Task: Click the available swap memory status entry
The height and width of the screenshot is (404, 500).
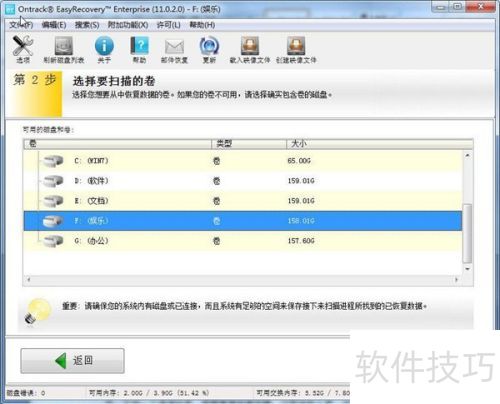Action: click(303, 393)
